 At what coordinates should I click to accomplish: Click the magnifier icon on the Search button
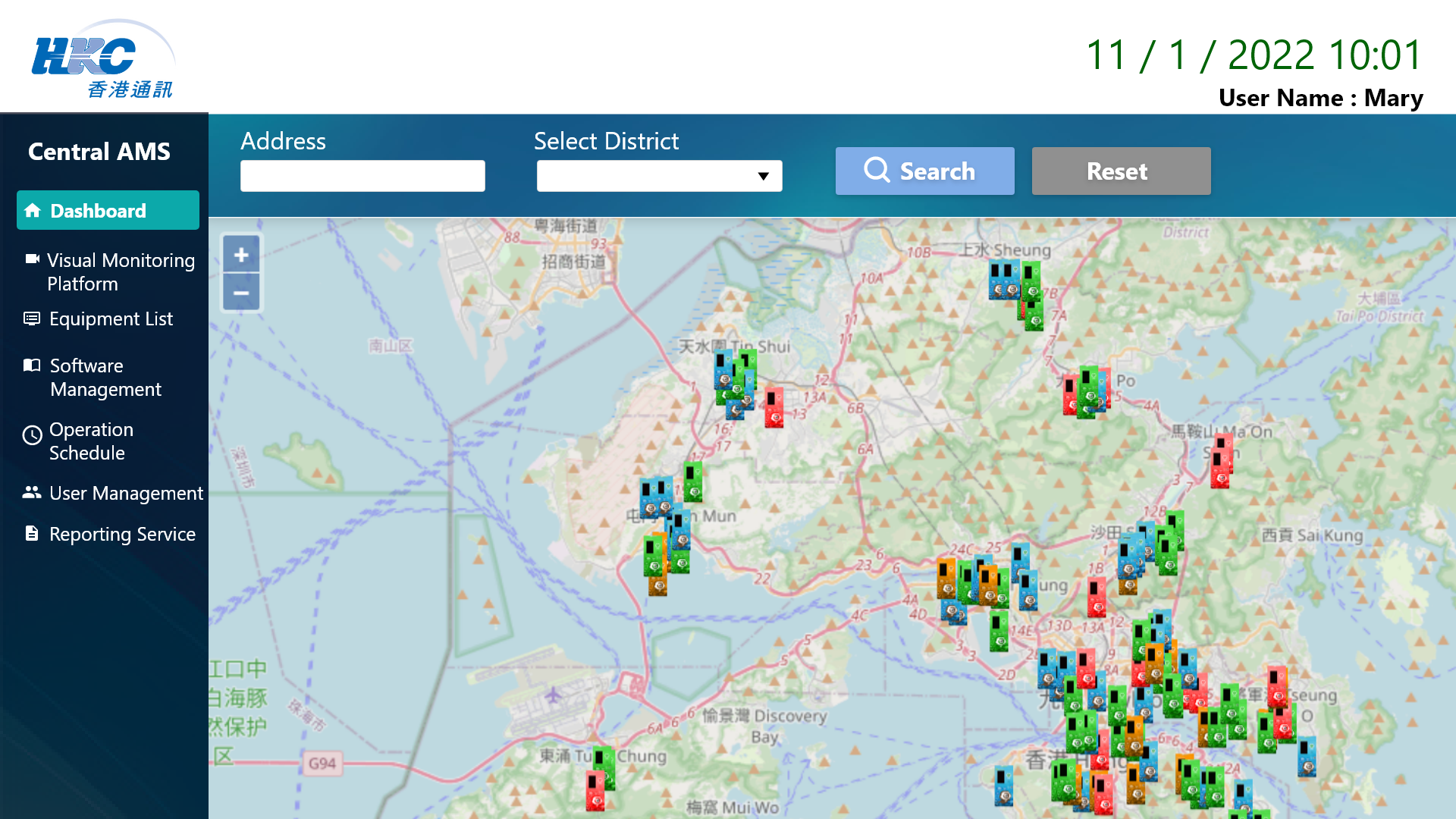(877, 171)
